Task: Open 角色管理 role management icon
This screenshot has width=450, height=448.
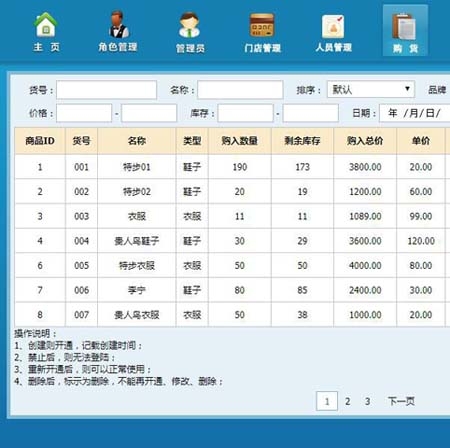Action: coord(118,32)
